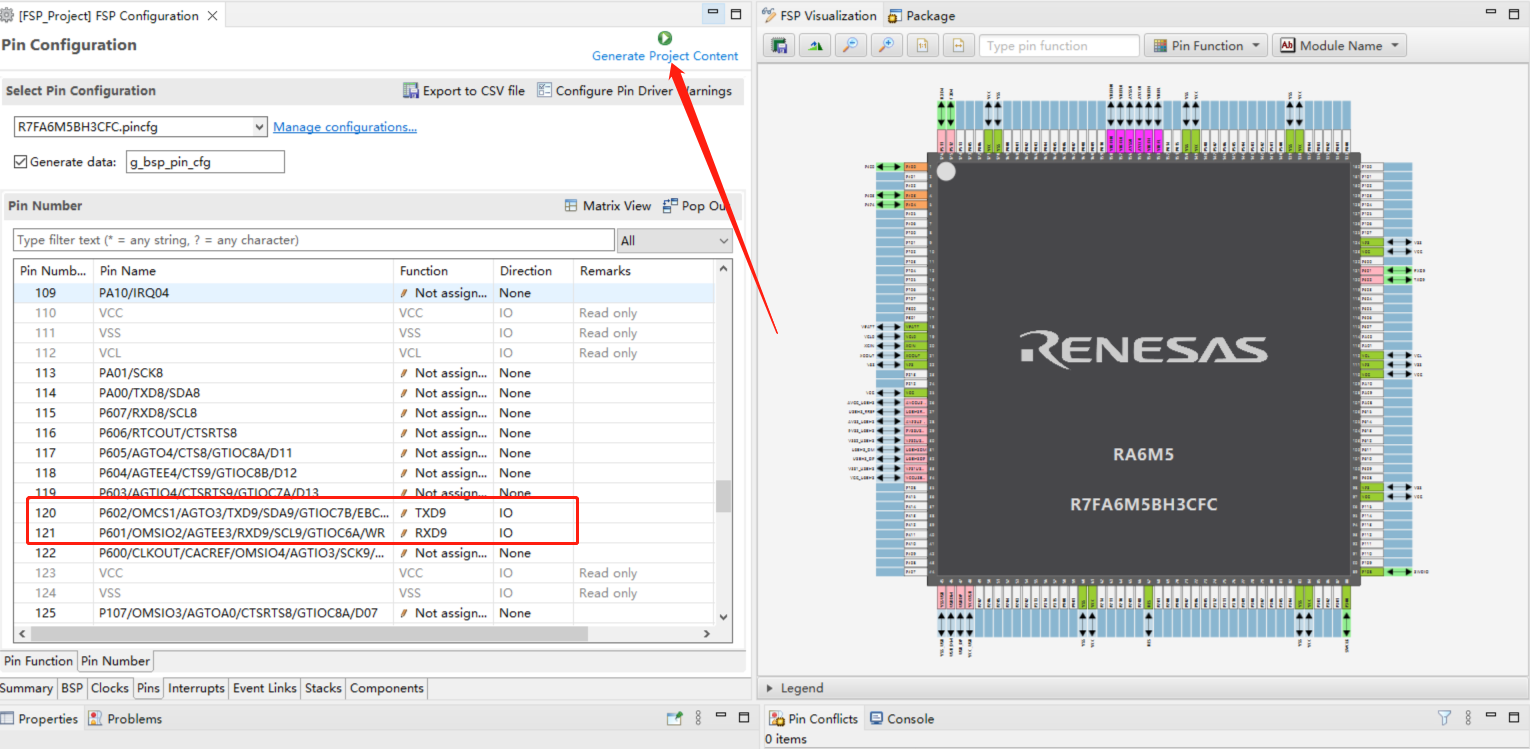
Task: Sort by the Function column header
Action: 444,271
